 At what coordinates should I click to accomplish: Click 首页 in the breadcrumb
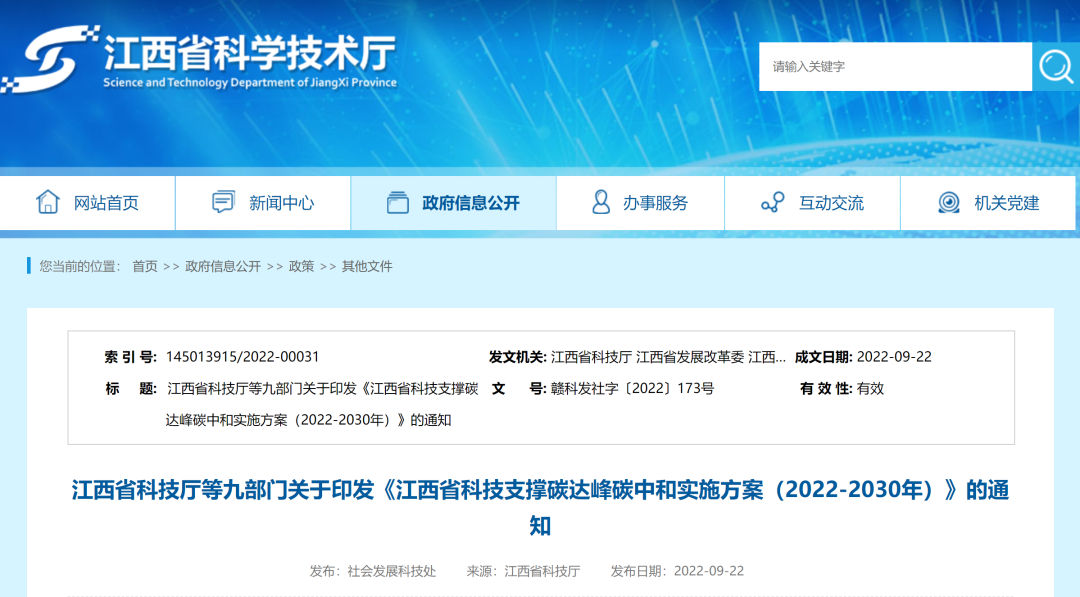coord(145,266)
